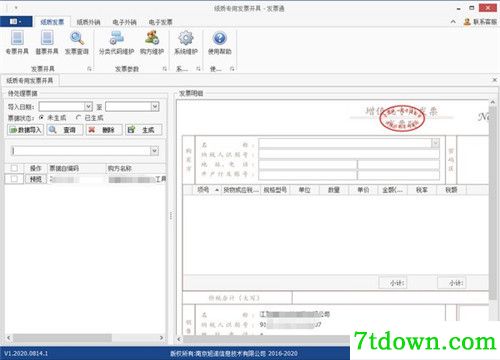Click the invoice panel vertical scrollbar
The height and width of the screenshot is (360, 500).
point(493,202)
